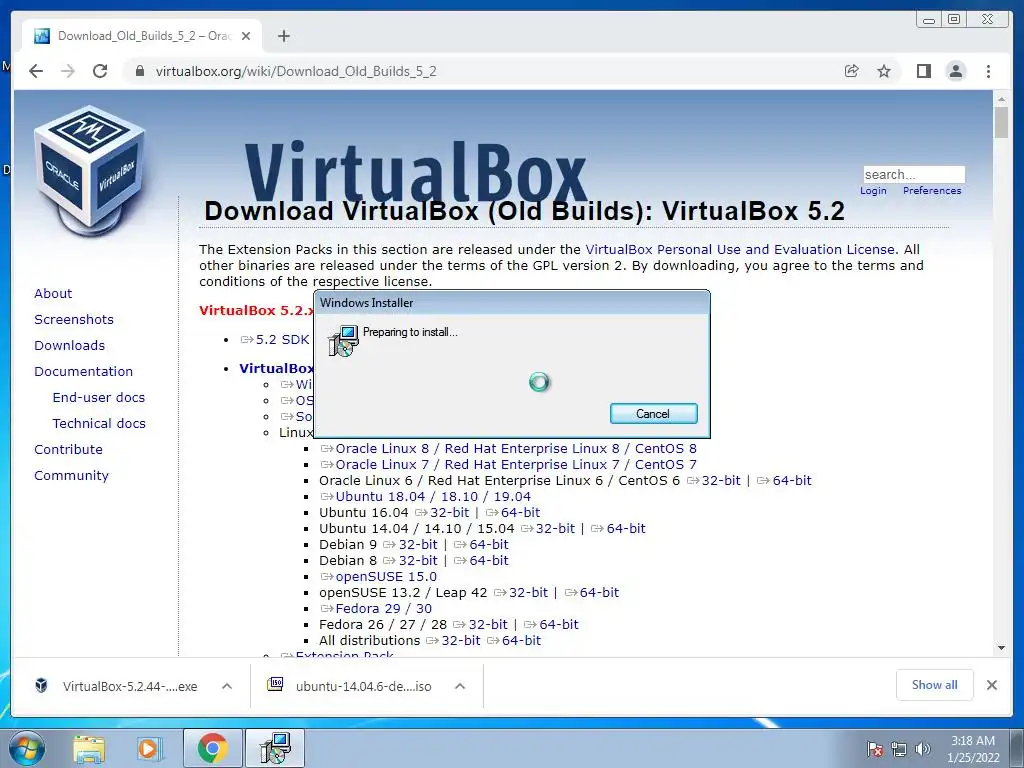
Task: Click 64-bit link for Ubuntu 16.04
Action: (513, 513)
